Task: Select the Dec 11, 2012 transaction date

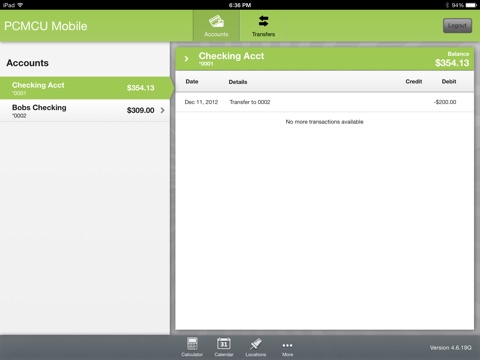Action: 201,102
